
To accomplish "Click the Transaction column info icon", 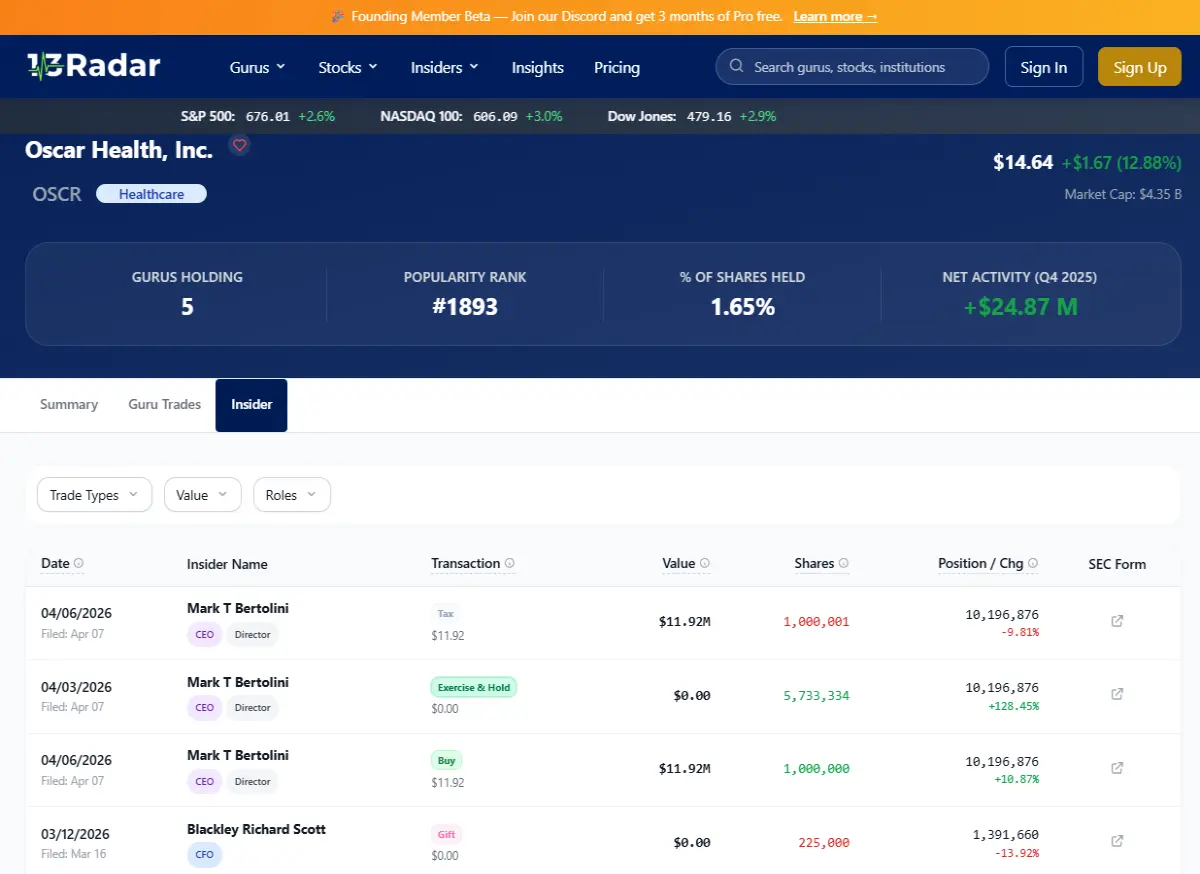I will tap(510, 564).
